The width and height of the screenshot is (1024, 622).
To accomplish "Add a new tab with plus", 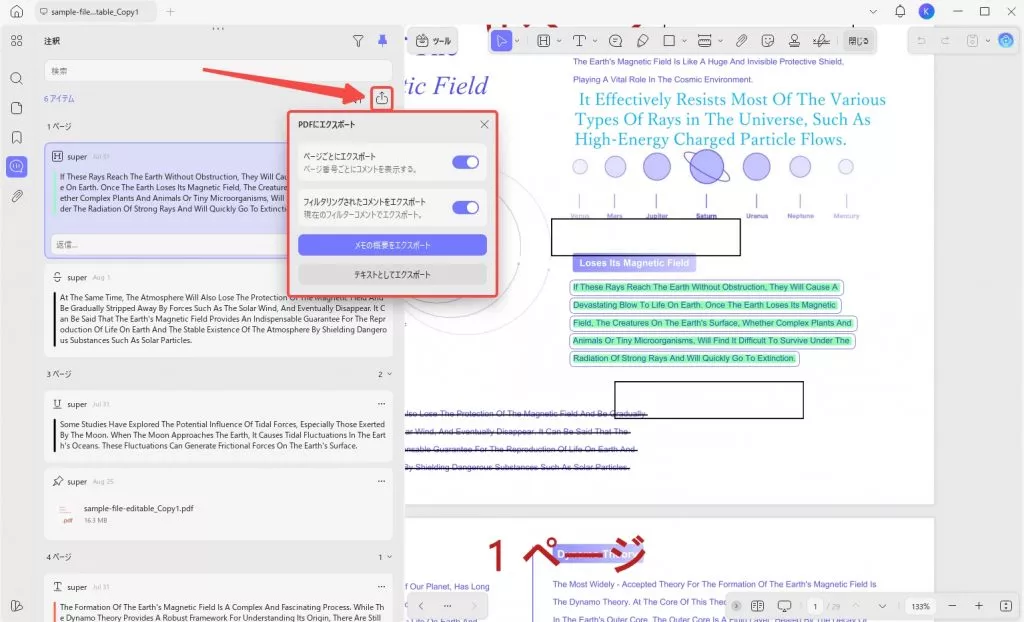I will pos(170,12).
